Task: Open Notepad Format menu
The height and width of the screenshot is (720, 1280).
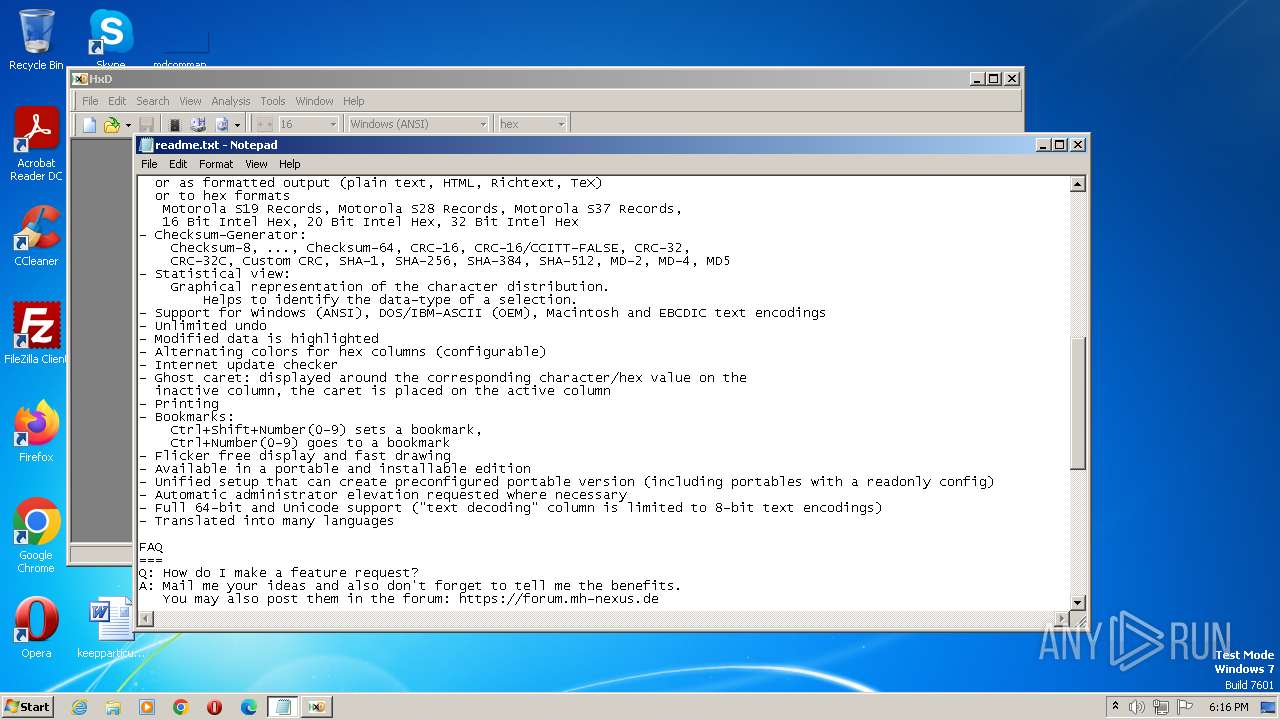Action: (216, 164)
